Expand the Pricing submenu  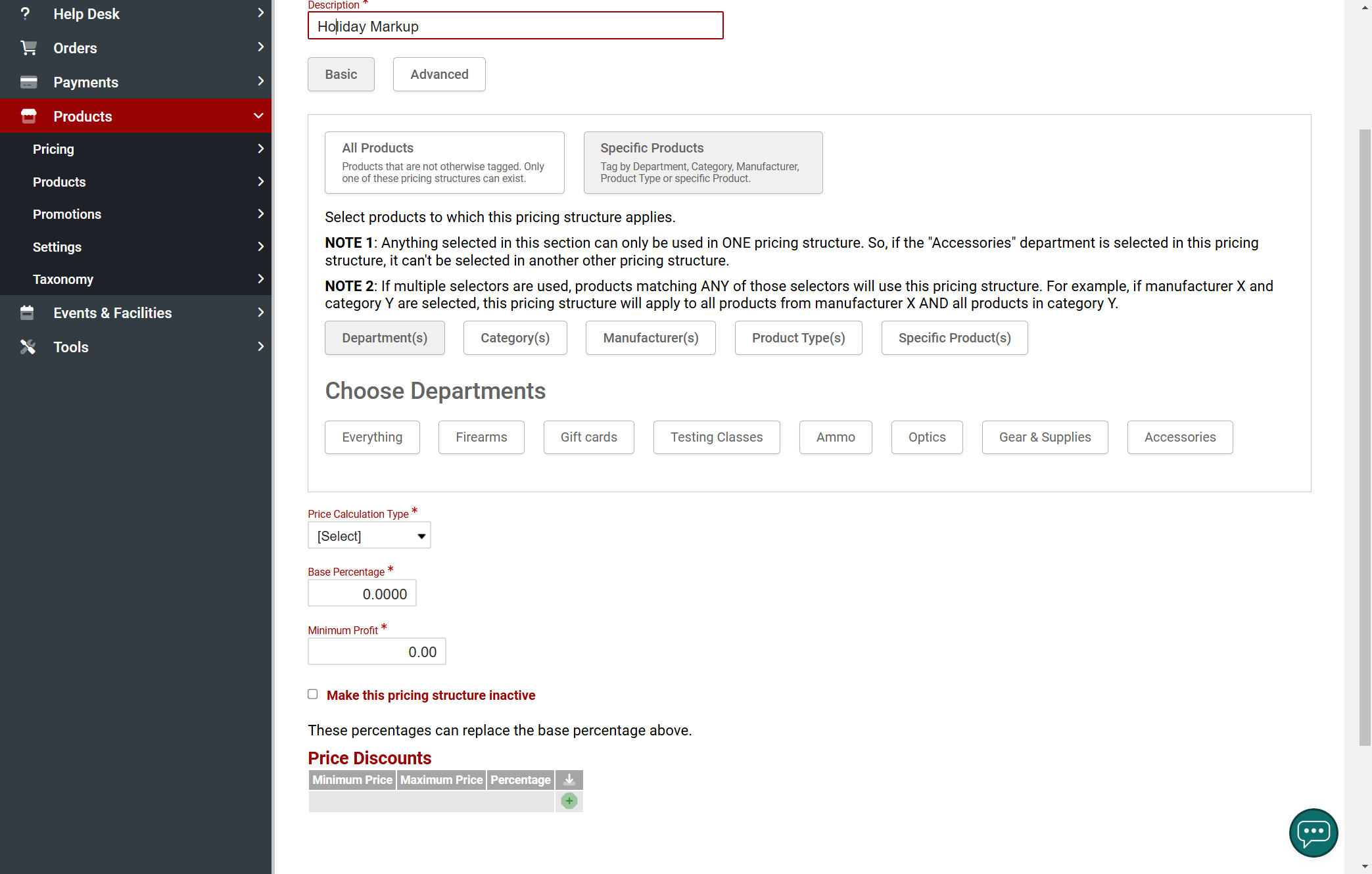click(261, 149)
